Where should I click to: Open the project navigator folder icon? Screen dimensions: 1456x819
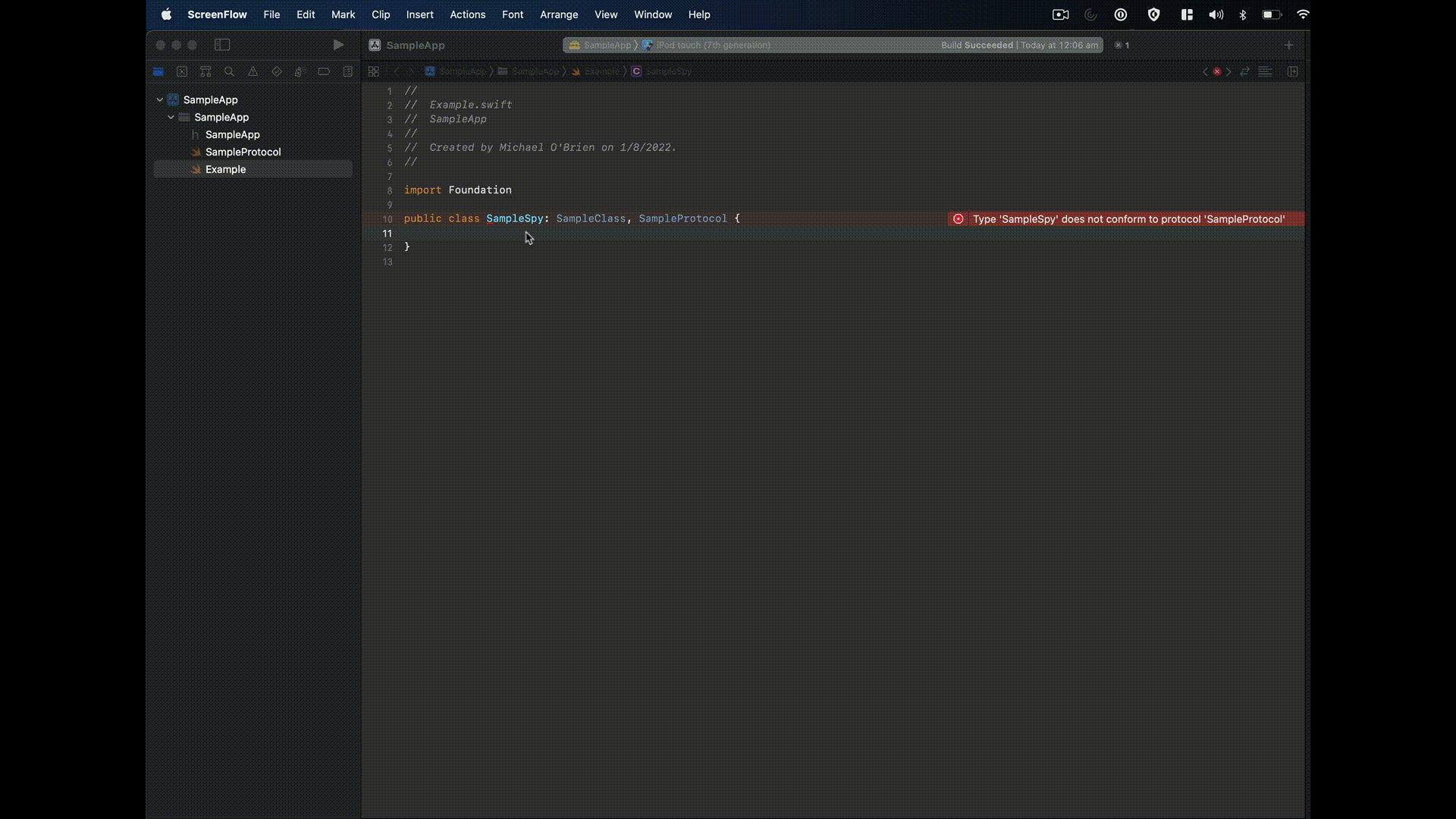click(158, 71)
